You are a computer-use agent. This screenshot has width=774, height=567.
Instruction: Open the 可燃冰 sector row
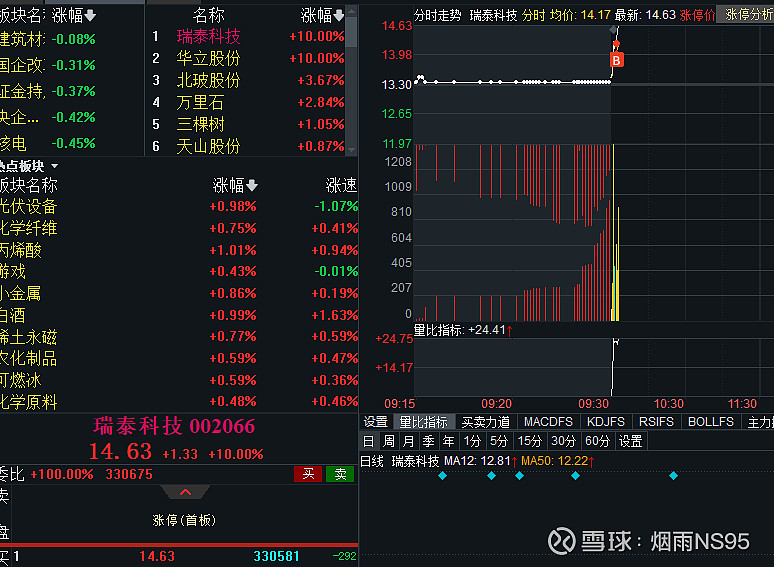pos(179,380)
